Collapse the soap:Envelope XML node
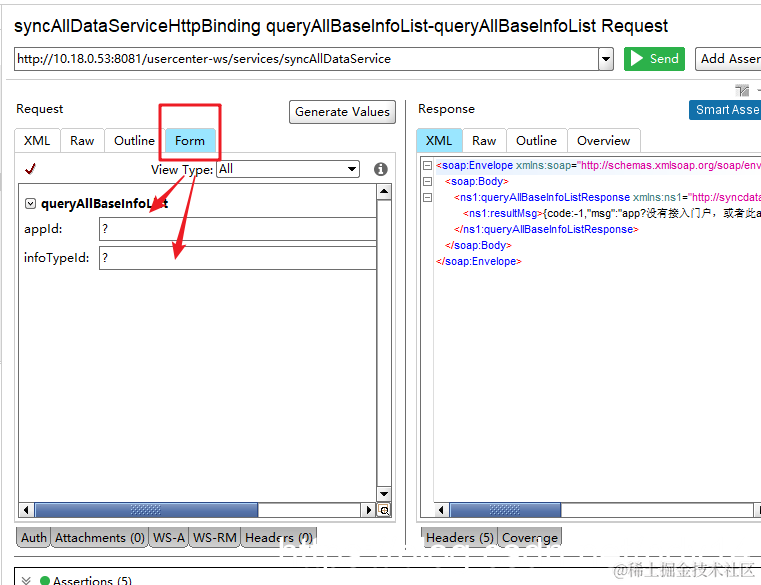Image resolution: width=761 pixels, height=585 pixels. click(427, 166)
